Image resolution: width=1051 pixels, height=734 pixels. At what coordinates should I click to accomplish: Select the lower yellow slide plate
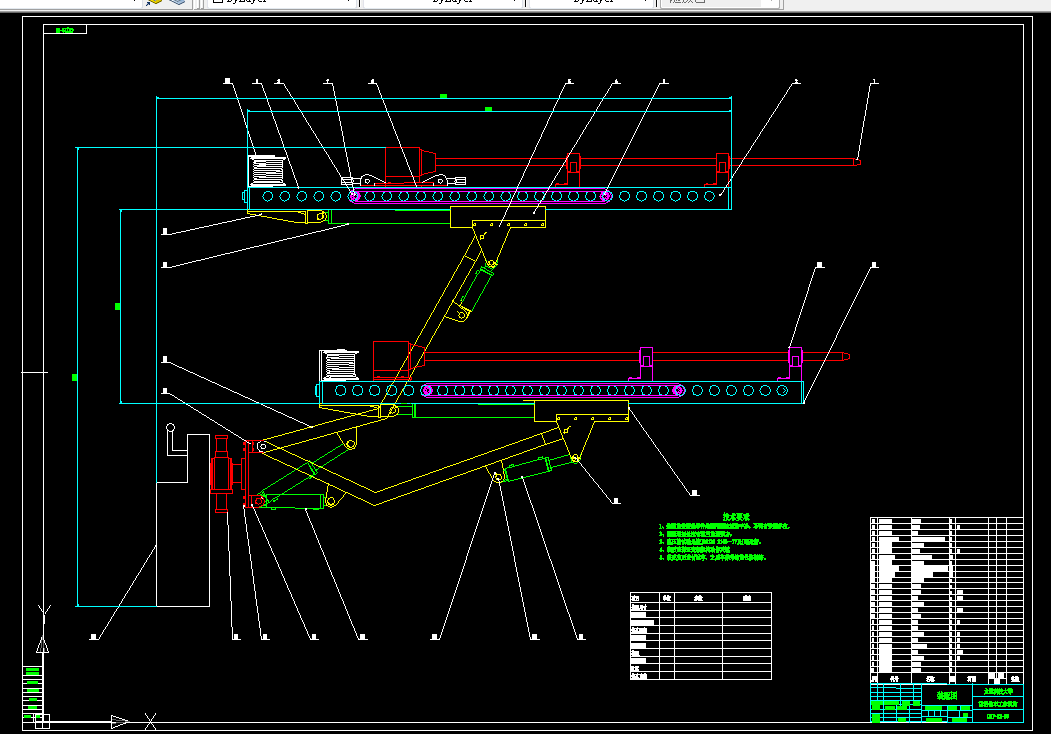pos(581,411)
